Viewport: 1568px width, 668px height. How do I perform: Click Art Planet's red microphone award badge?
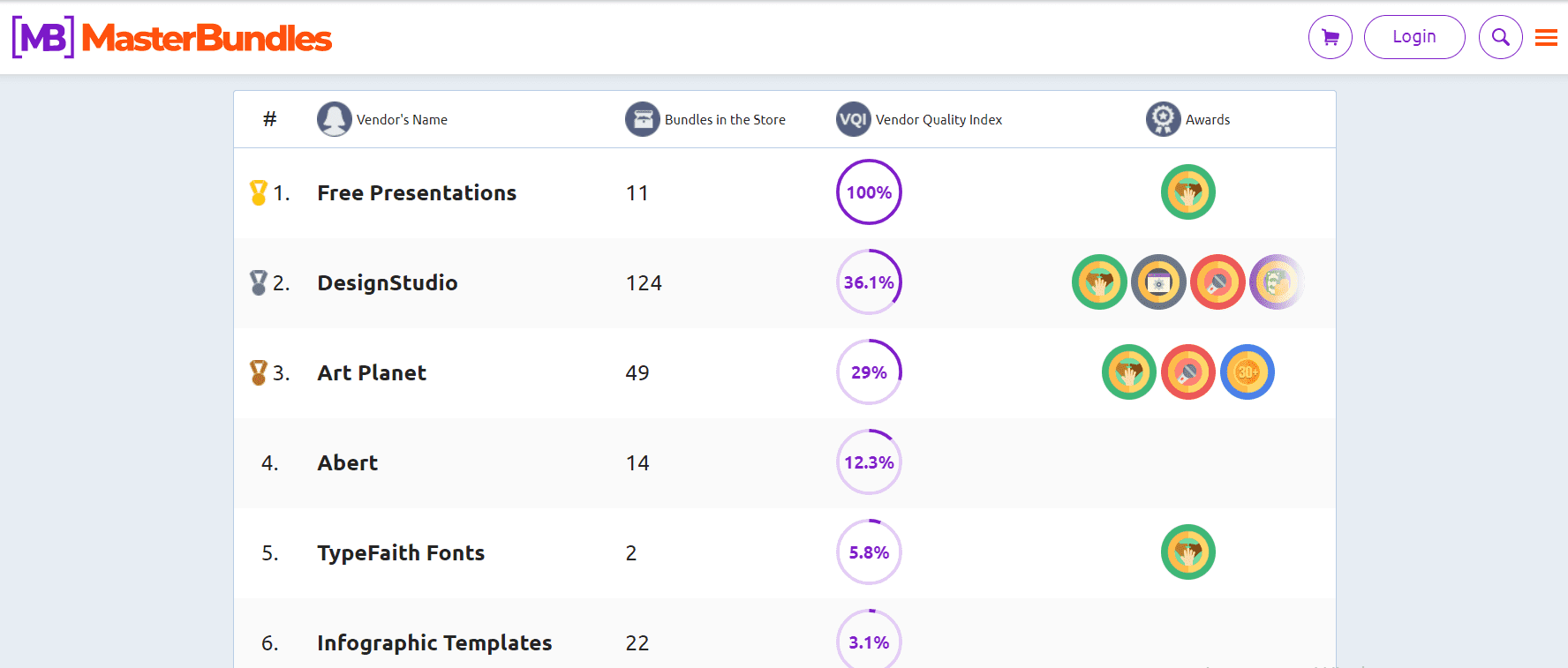[1188, 372]
